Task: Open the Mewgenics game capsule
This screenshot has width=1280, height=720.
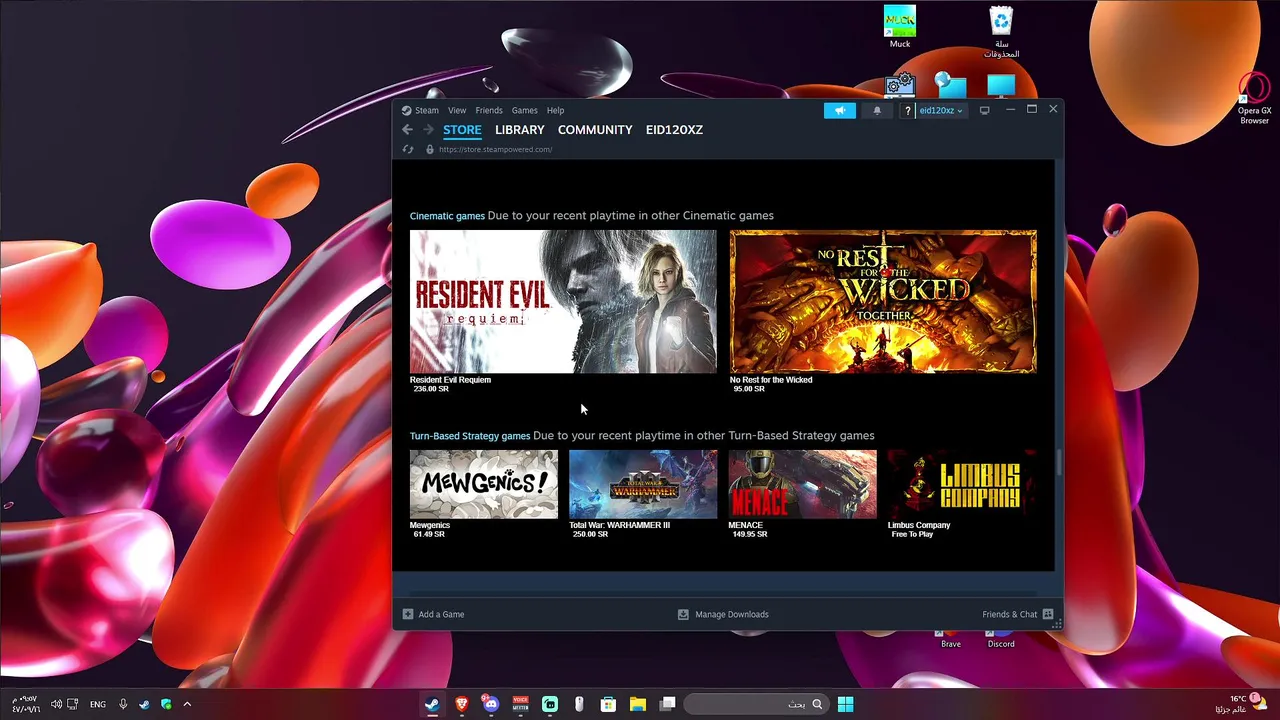Action: point(484,484)
